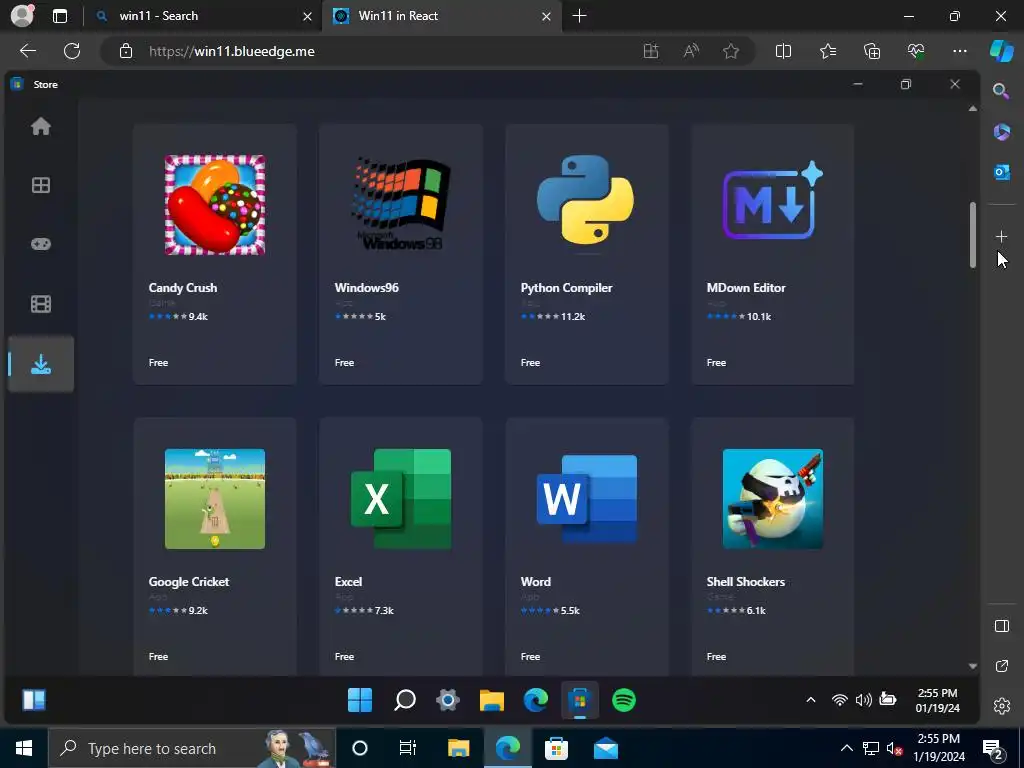1024x768 pixels.
Task: Click the battery icon in web taskbar tray
Action: tap(888, 699)
